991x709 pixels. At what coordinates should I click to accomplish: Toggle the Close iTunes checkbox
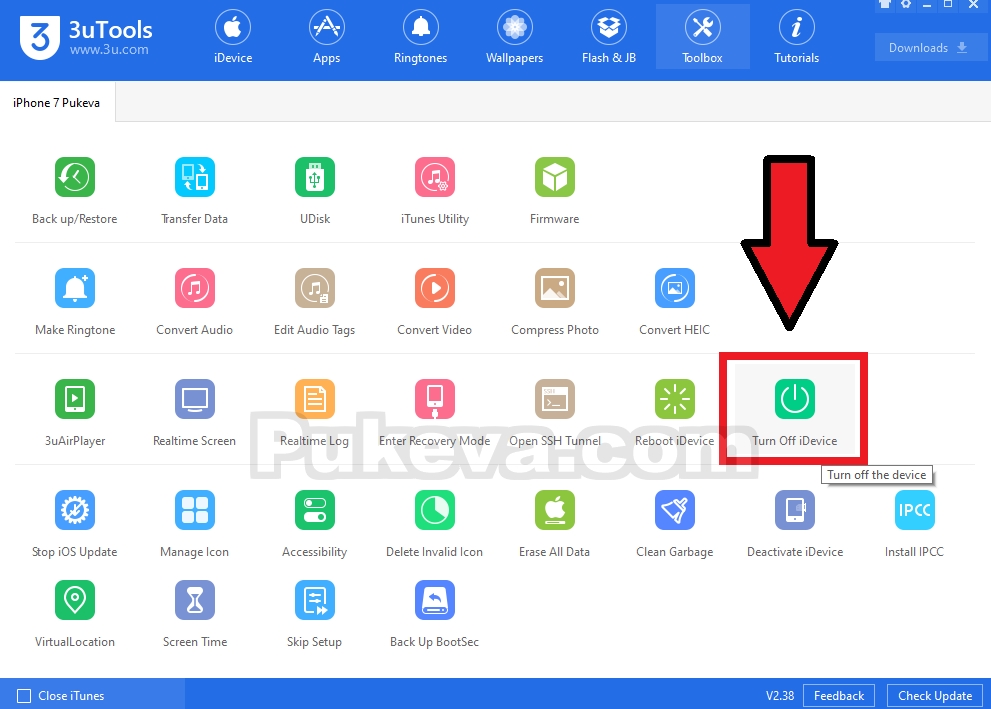click(24, 696)
